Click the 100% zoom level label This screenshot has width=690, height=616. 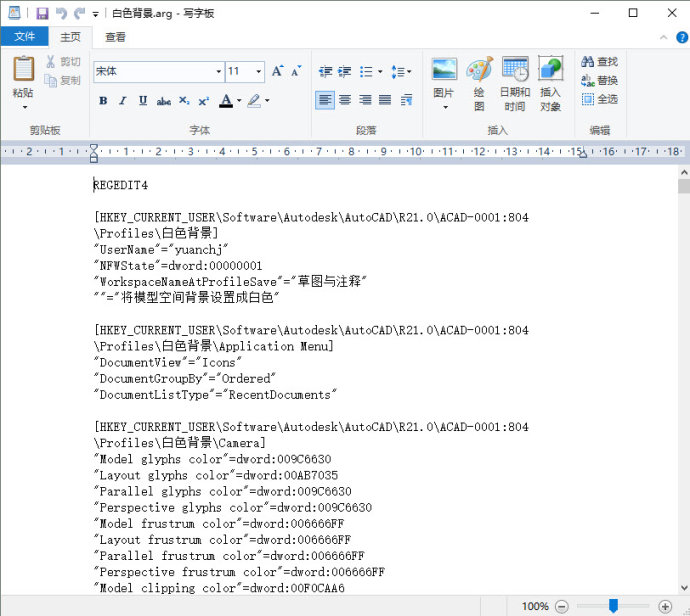(x=535, y=606)
